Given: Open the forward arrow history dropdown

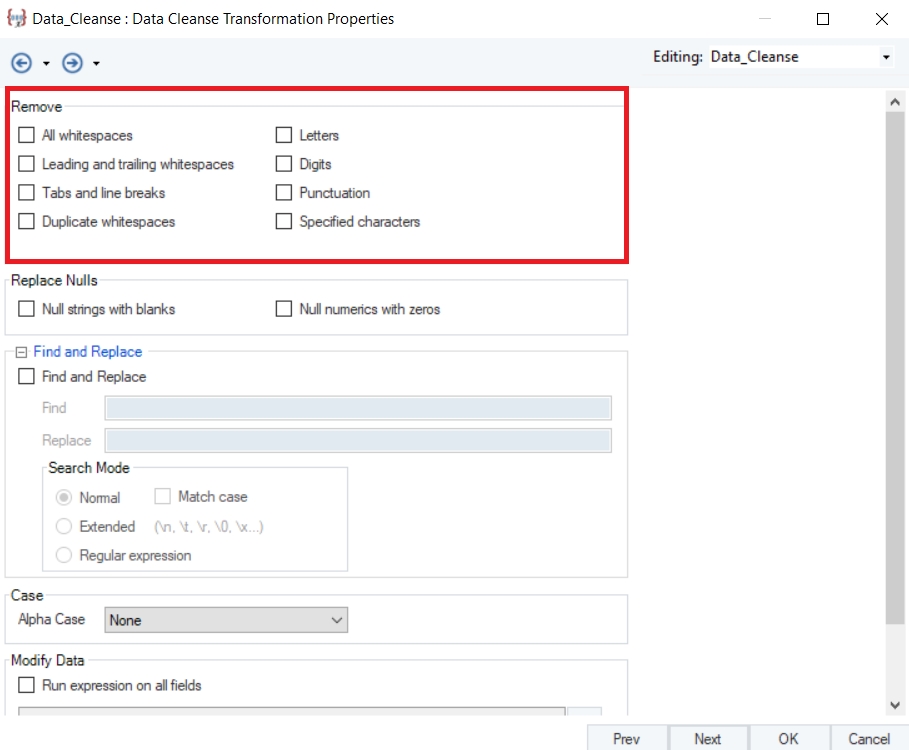Looking at the screenshot, I should [x=96, y=64].
